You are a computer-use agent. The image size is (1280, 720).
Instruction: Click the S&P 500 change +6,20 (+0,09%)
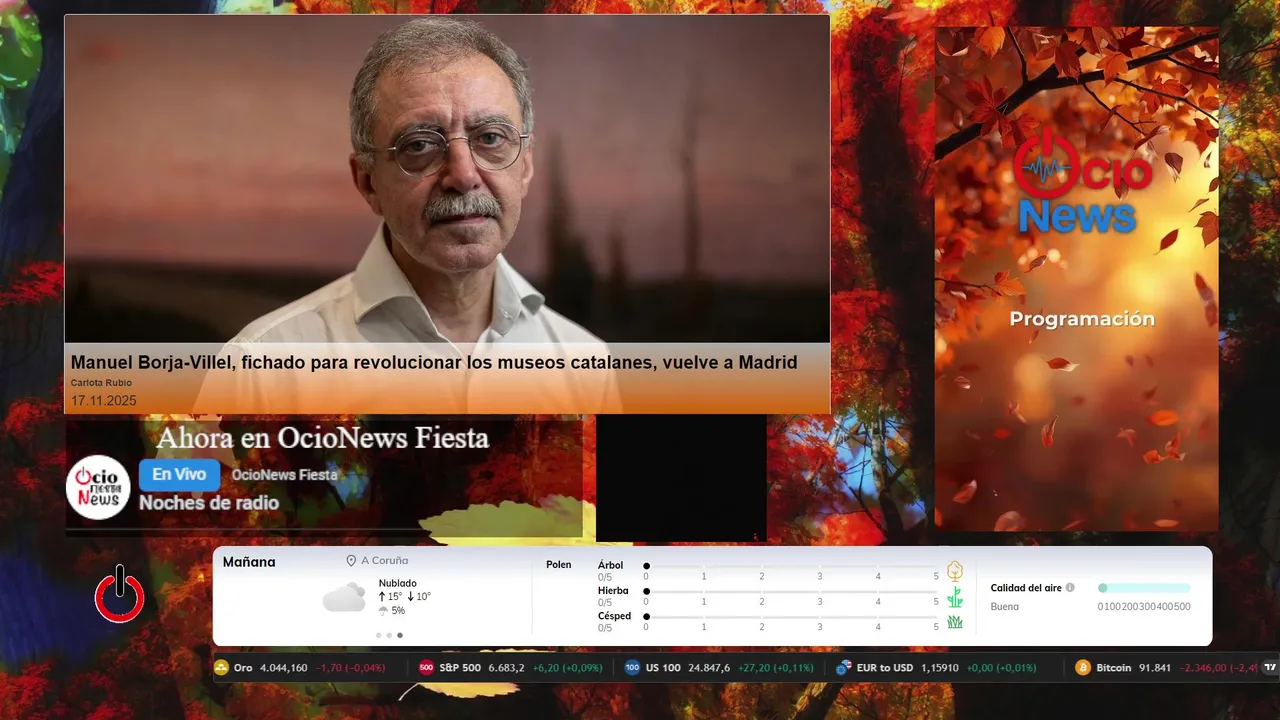coord(568,668)
